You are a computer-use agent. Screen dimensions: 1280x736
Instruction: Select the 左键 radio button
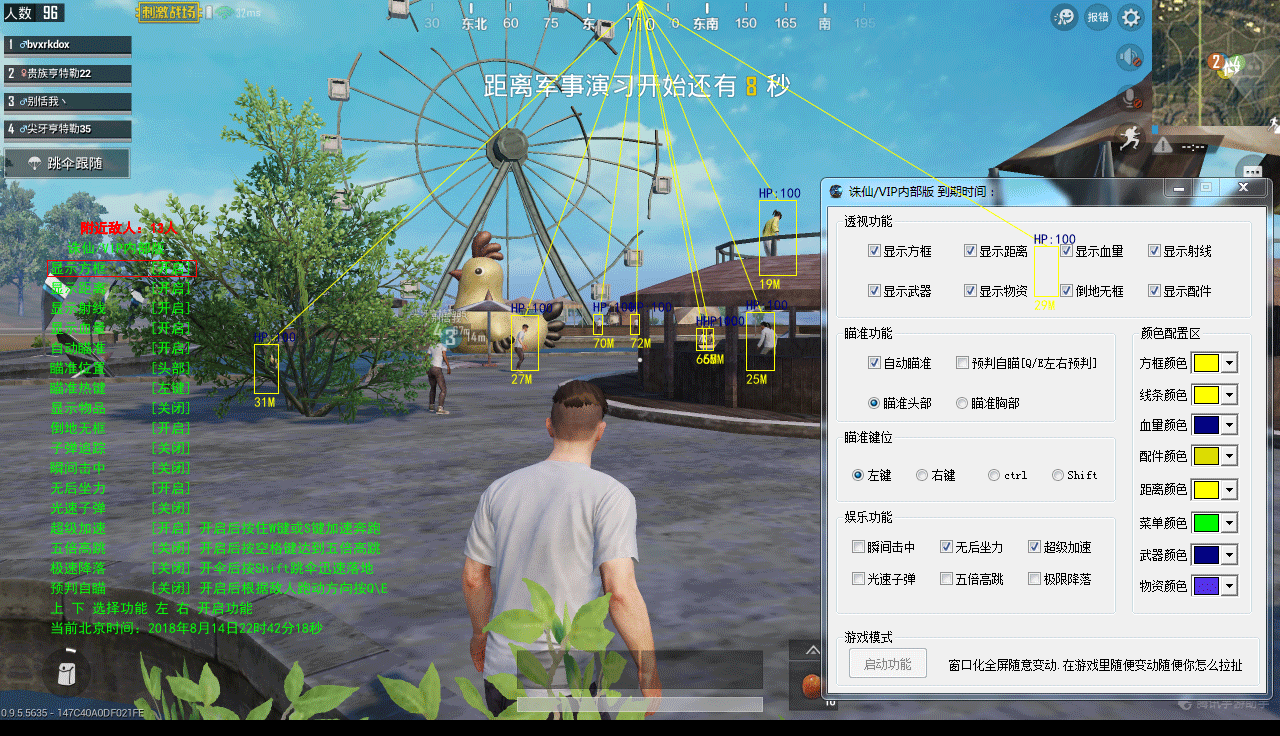[x=859, y=475]
